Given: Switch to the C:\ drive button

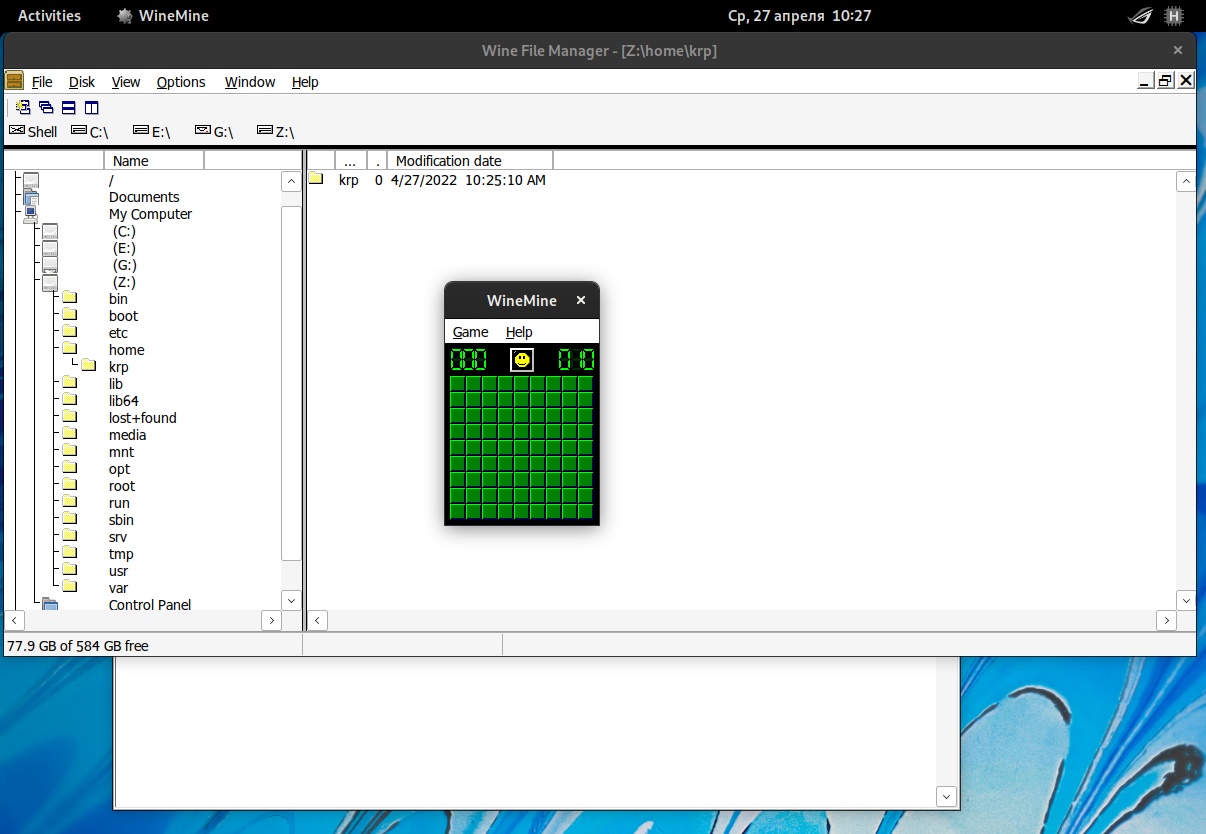Looking at the screenshot, I should click(90, 131).
